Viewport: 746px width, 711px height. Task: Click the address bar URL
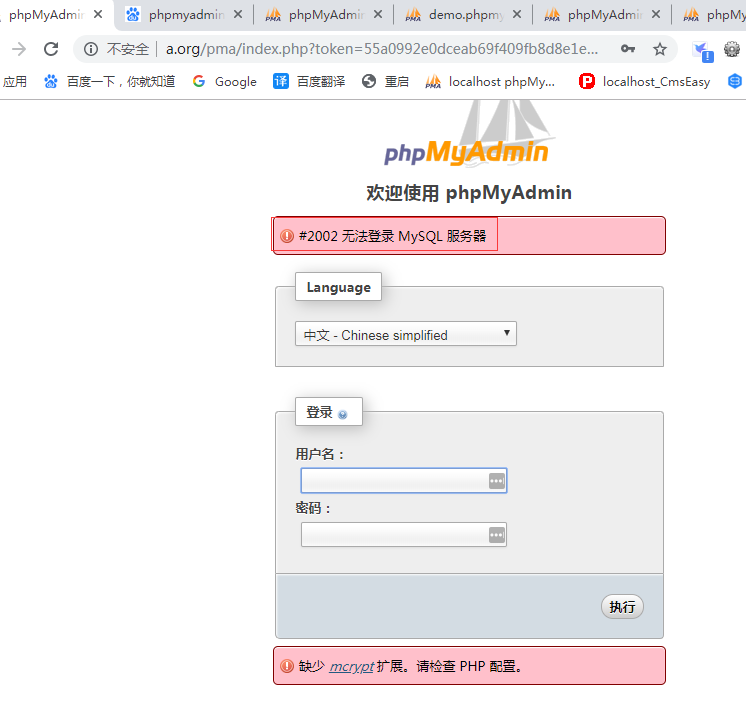click(382, 49)
